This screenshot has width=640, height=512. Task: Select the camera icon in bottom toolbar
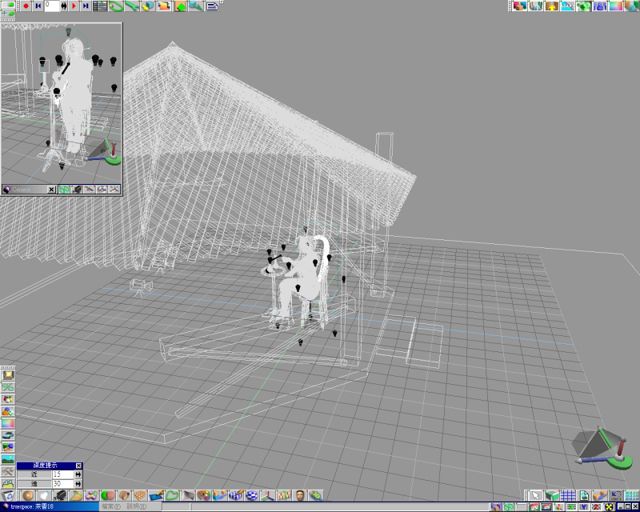(x=61, y=495)
